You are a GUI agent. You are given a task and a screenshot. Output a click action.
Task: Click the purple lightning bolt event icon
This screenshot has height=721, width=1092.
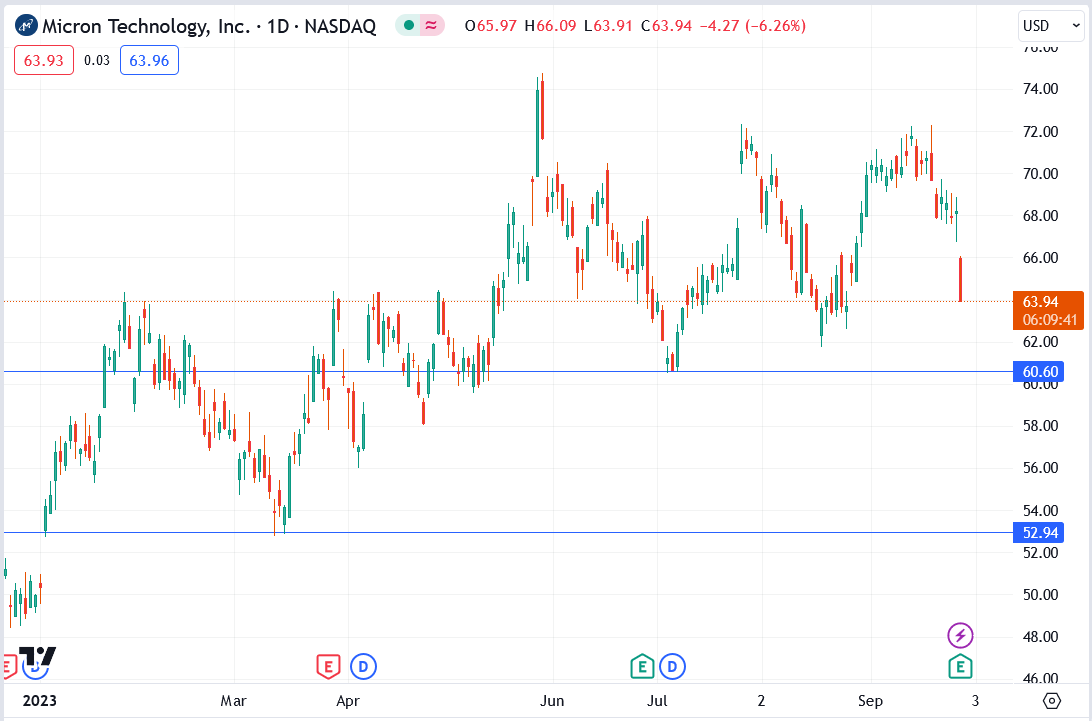pos(960,635)
